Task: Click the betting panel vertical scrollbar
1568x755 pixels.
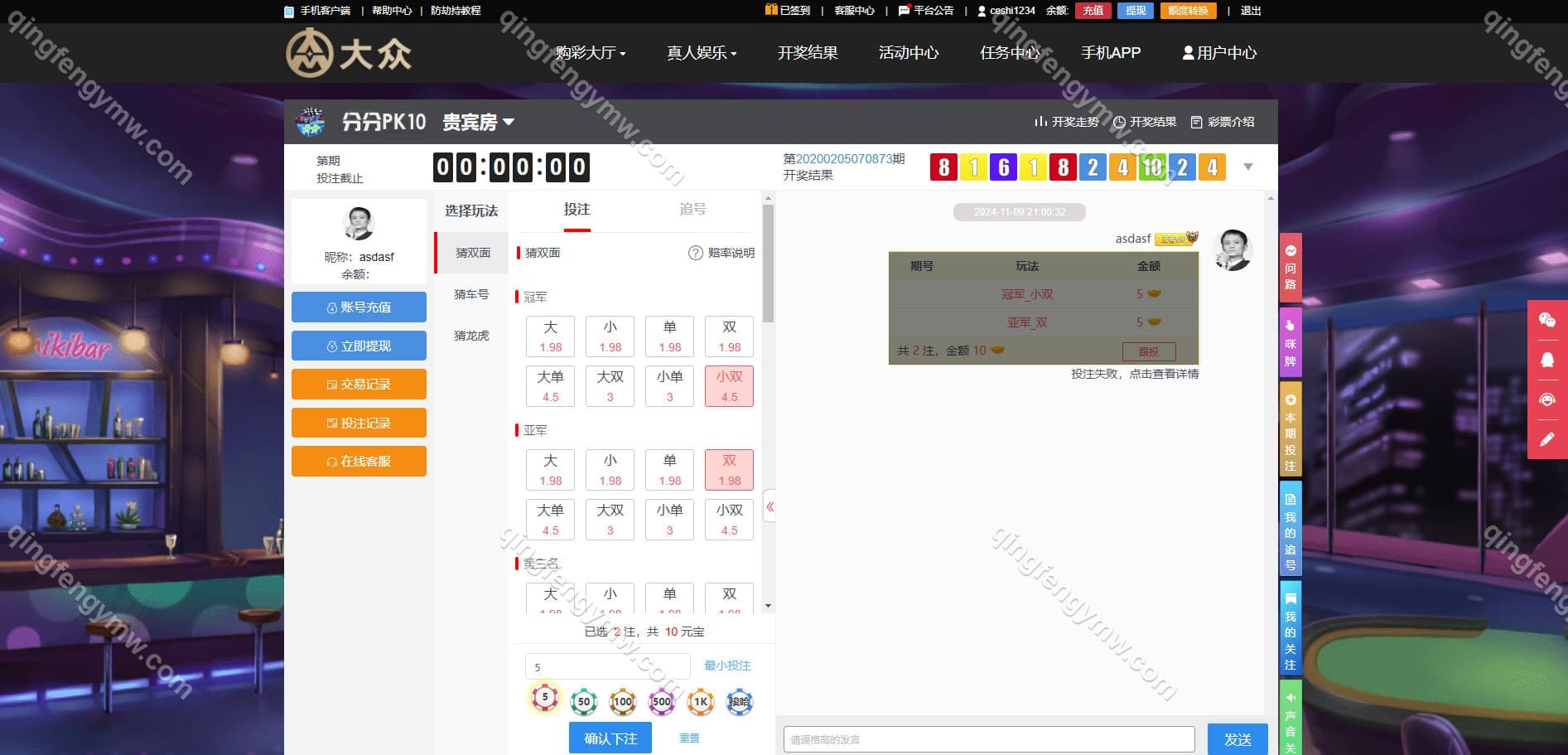Action: click(768, 265)
